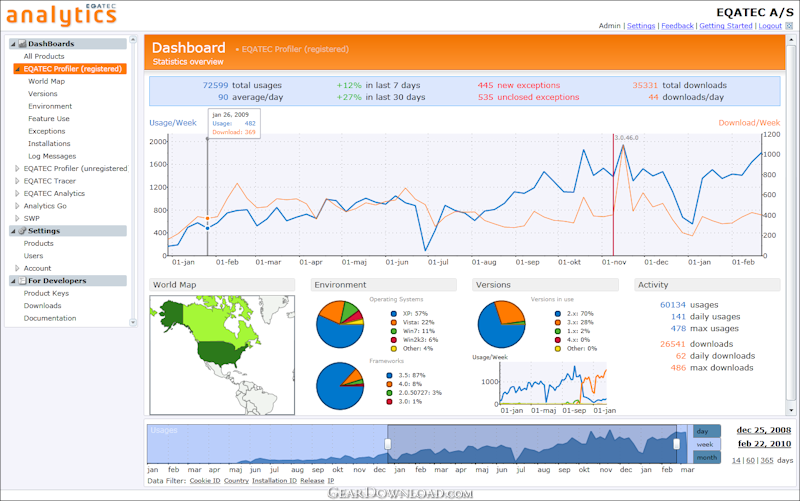Open Downloads under For Developers
The image size is (800, 501).
(42, 306)
